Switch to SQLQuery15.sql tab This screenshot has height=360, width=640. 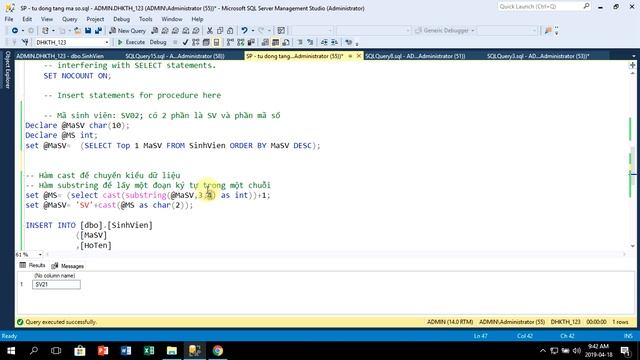[x=175, y=56]
